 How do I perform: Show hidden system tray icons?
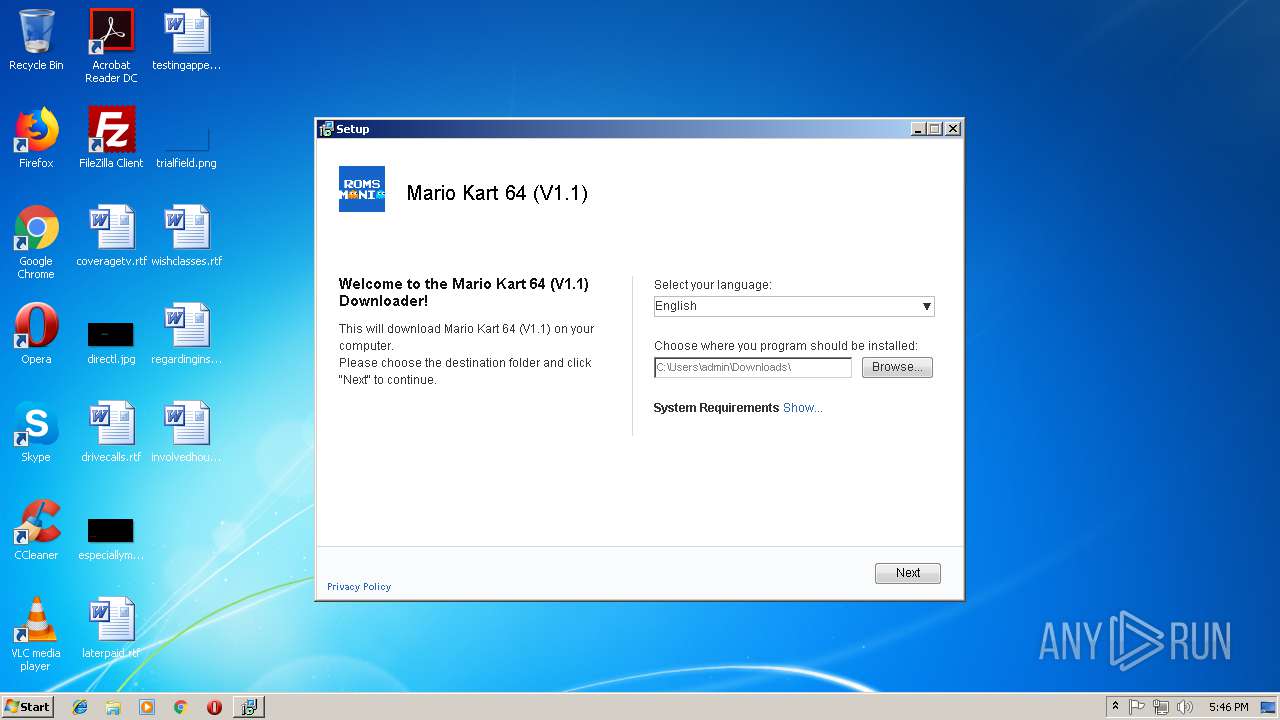1116,707
